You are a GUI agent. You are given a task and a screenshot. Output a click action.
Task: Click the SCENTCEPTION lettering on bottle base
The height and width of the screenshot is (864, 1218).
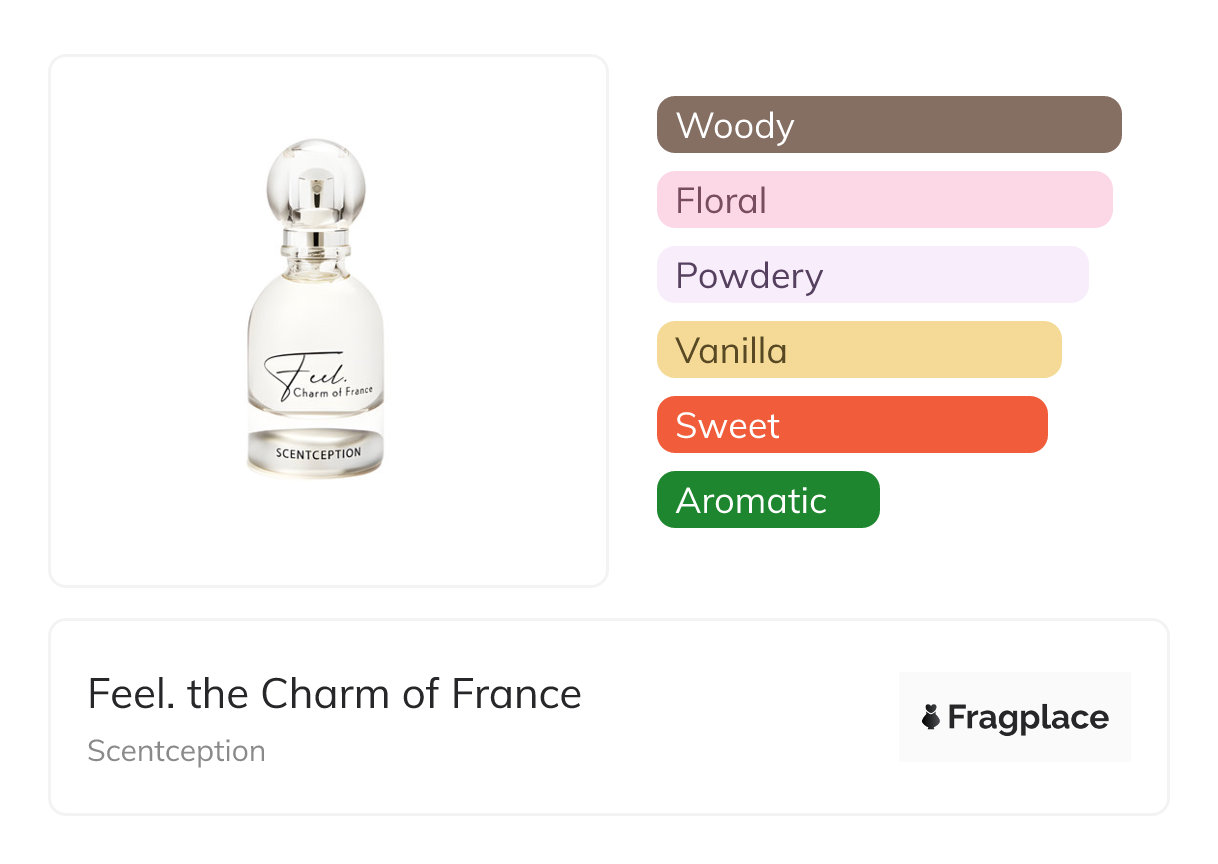point(316,453)
